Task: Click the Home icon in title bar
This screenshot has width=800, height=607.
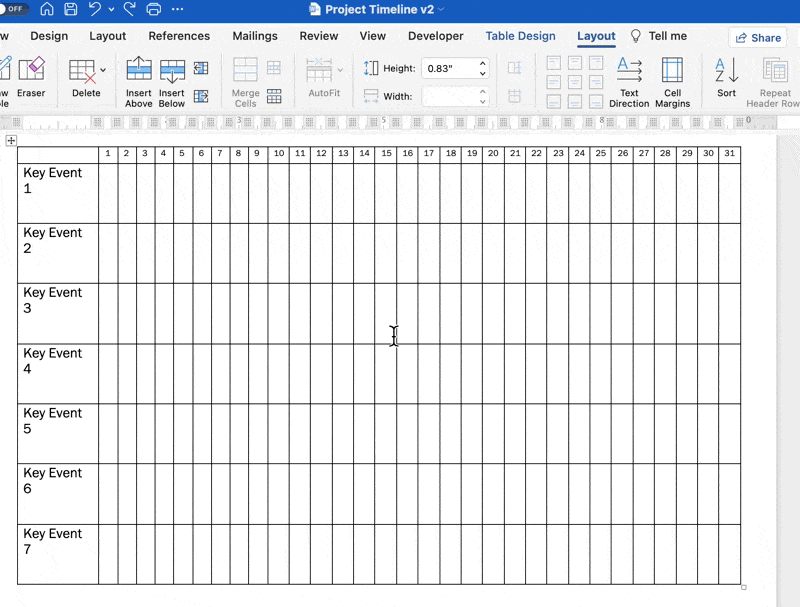Action: [47, 9]
